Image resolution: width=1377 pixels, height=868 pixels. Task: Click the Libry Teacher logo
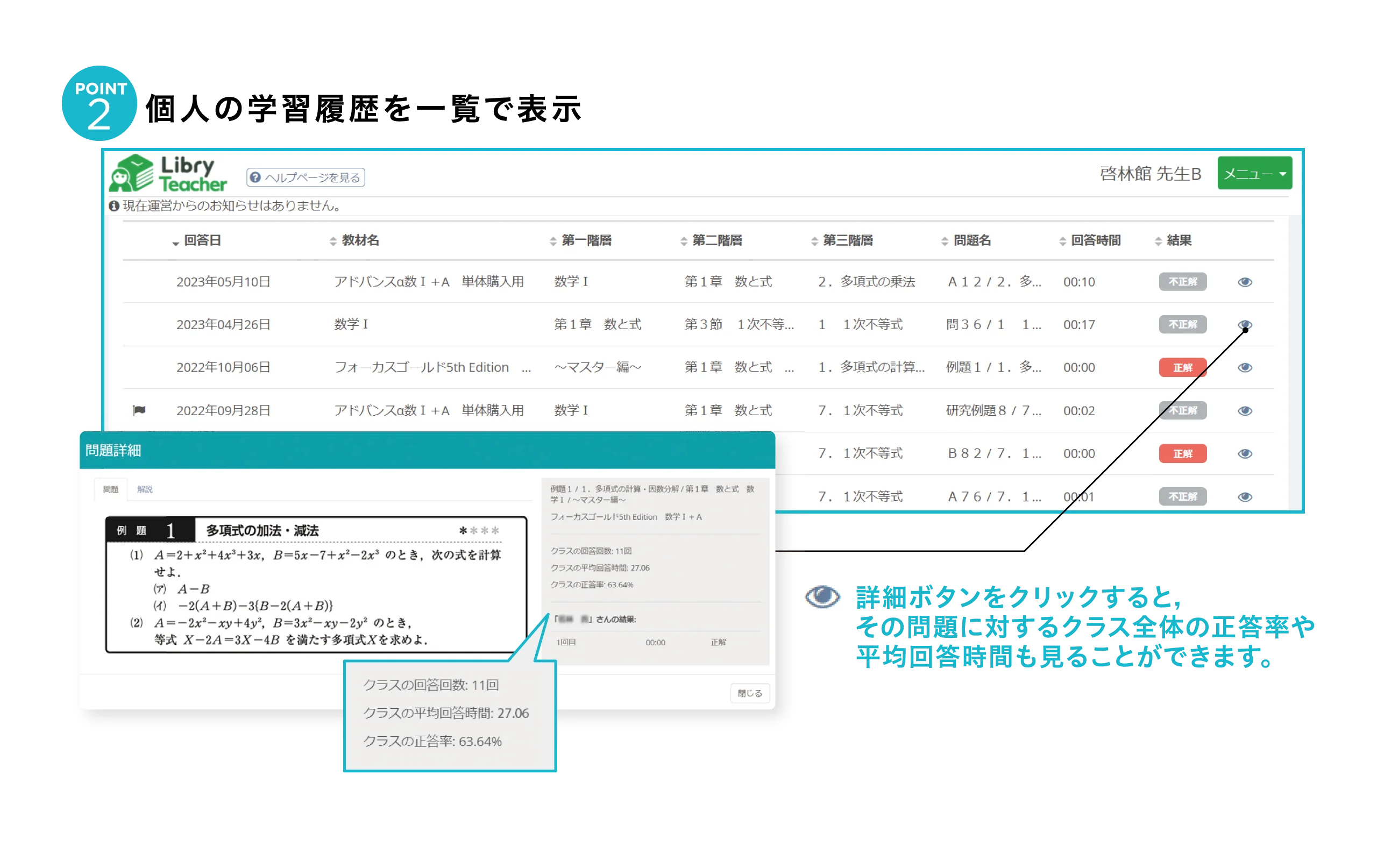coord(167,174)
